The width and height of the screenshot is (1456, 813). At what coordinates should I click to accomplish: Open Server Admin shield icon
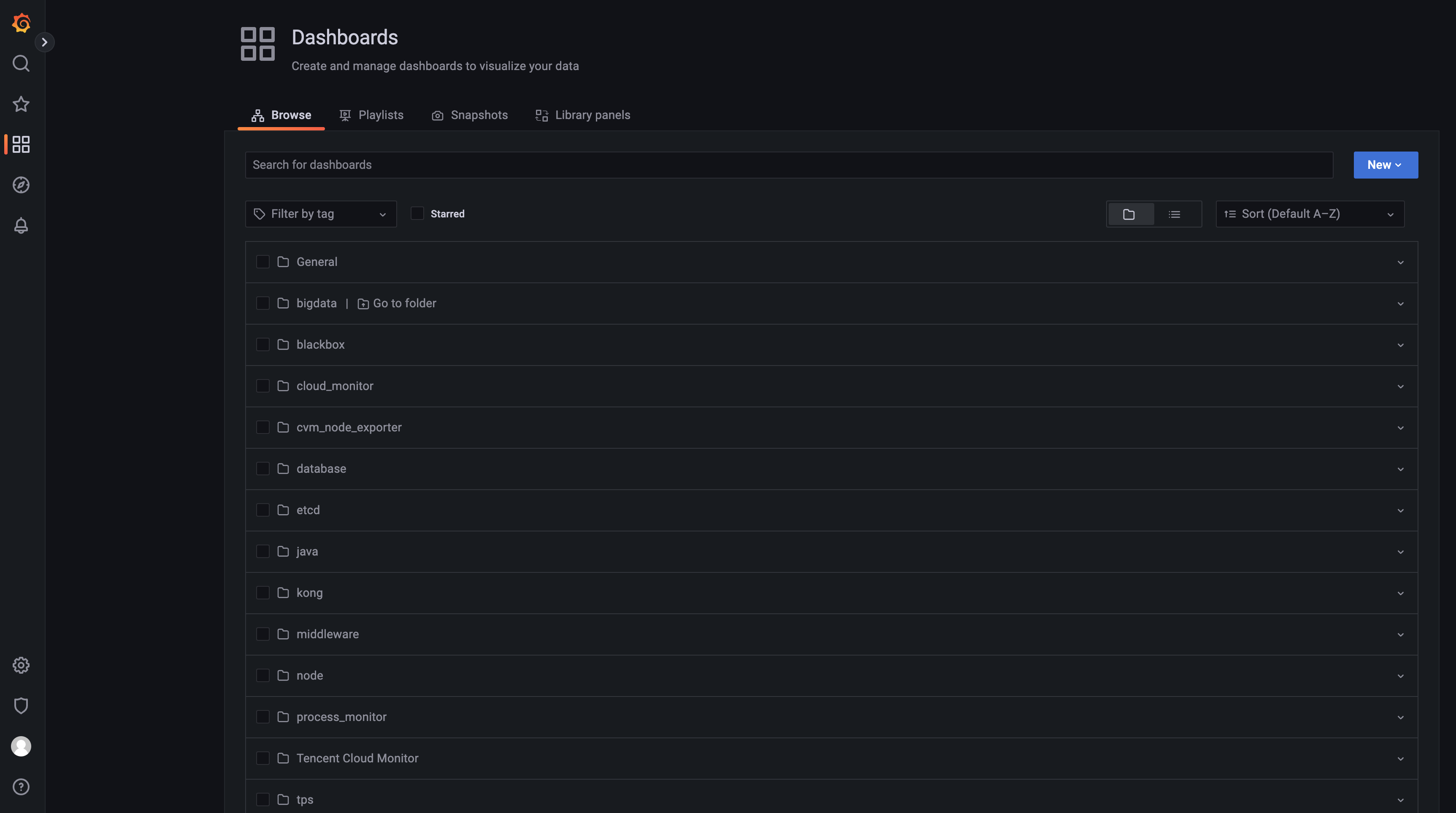[21, 706]
